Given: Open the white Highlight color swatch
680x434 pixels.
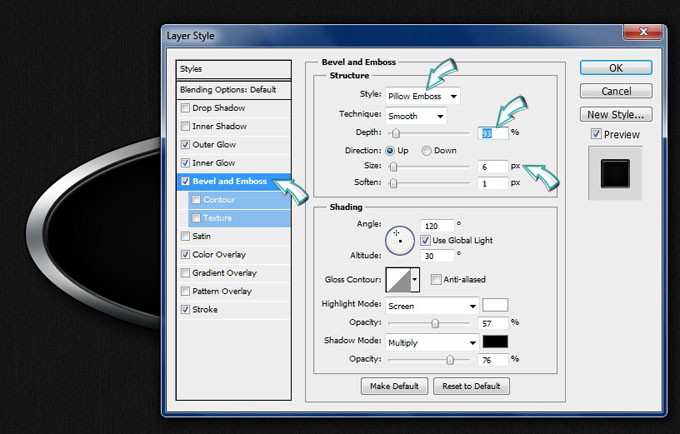Looking at the screenshot, I should (495, 305).
